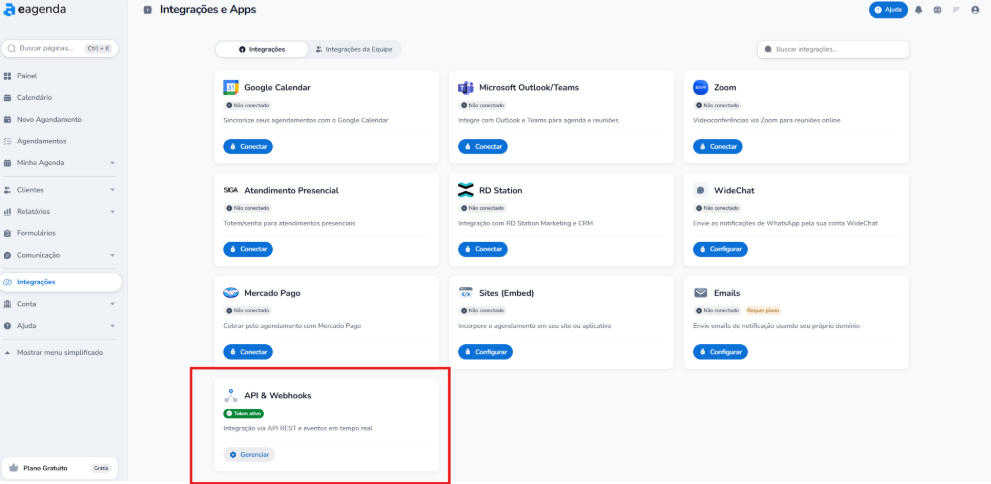Click the Painel grid icon in sidebar
Viewport: 991px width, 484px height.
tap(8, 76)
